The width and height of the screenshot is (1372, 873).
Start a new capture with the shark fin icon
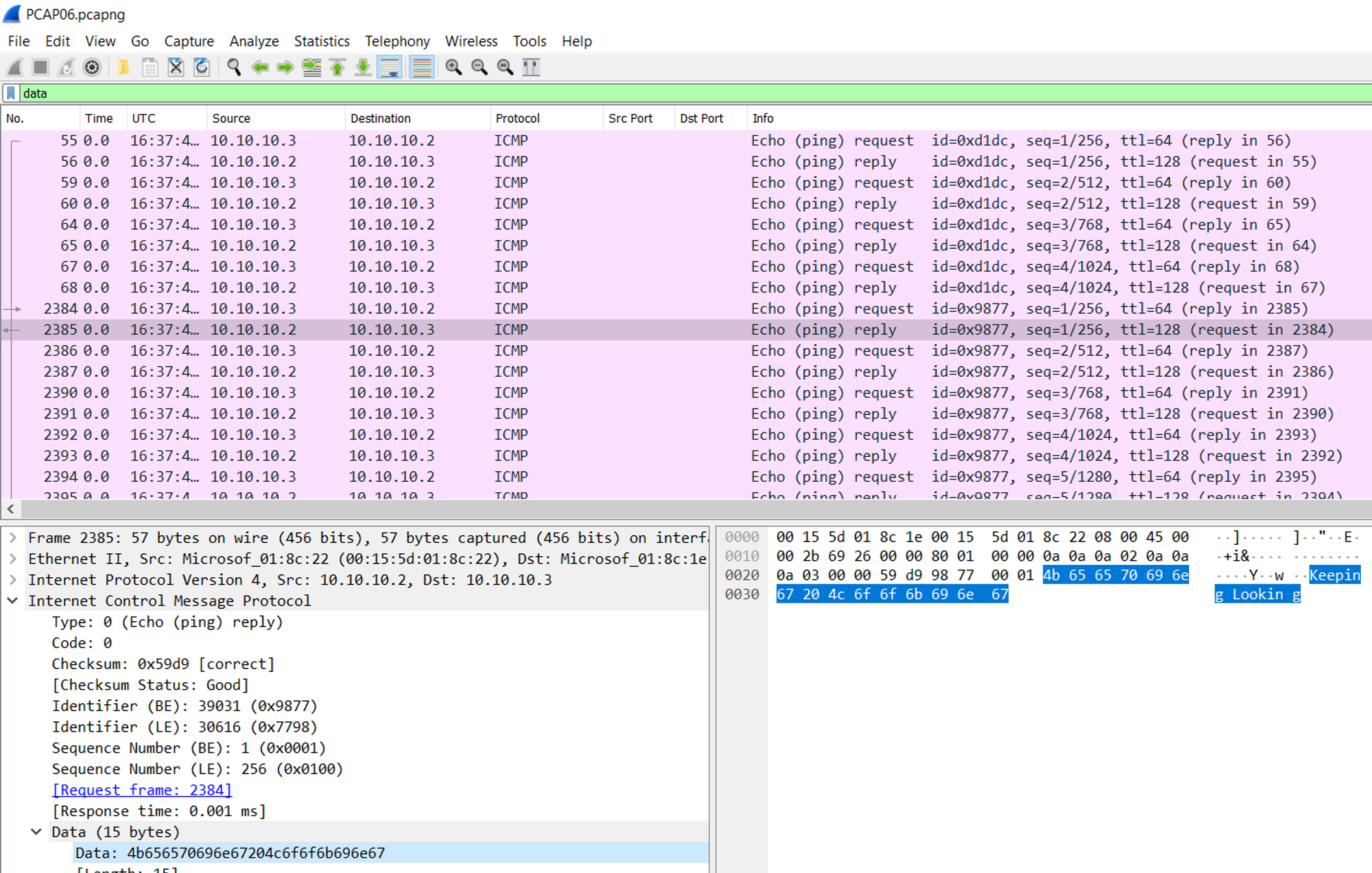pos(12,67)
